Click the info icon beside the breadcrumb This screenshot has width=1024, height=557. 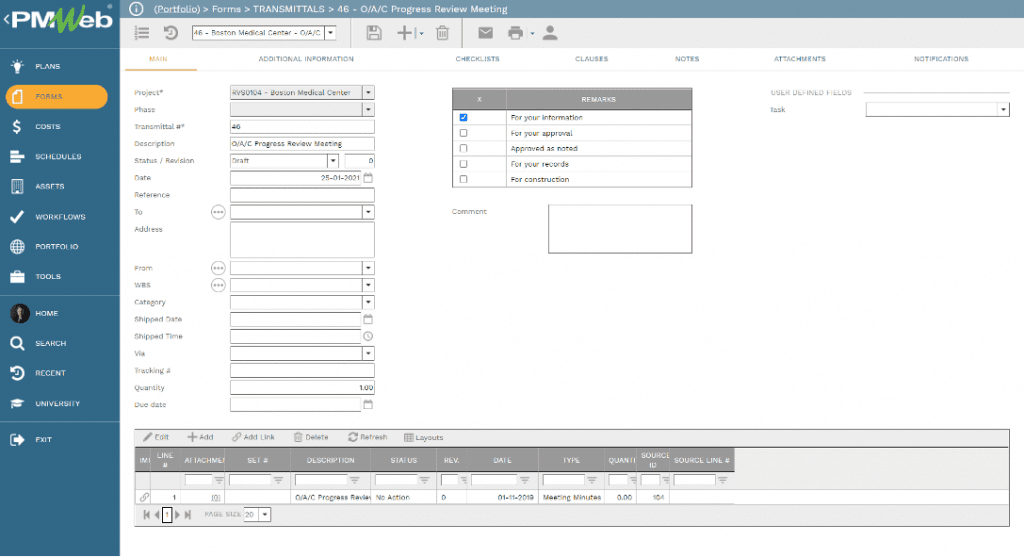tap(136, 9)
